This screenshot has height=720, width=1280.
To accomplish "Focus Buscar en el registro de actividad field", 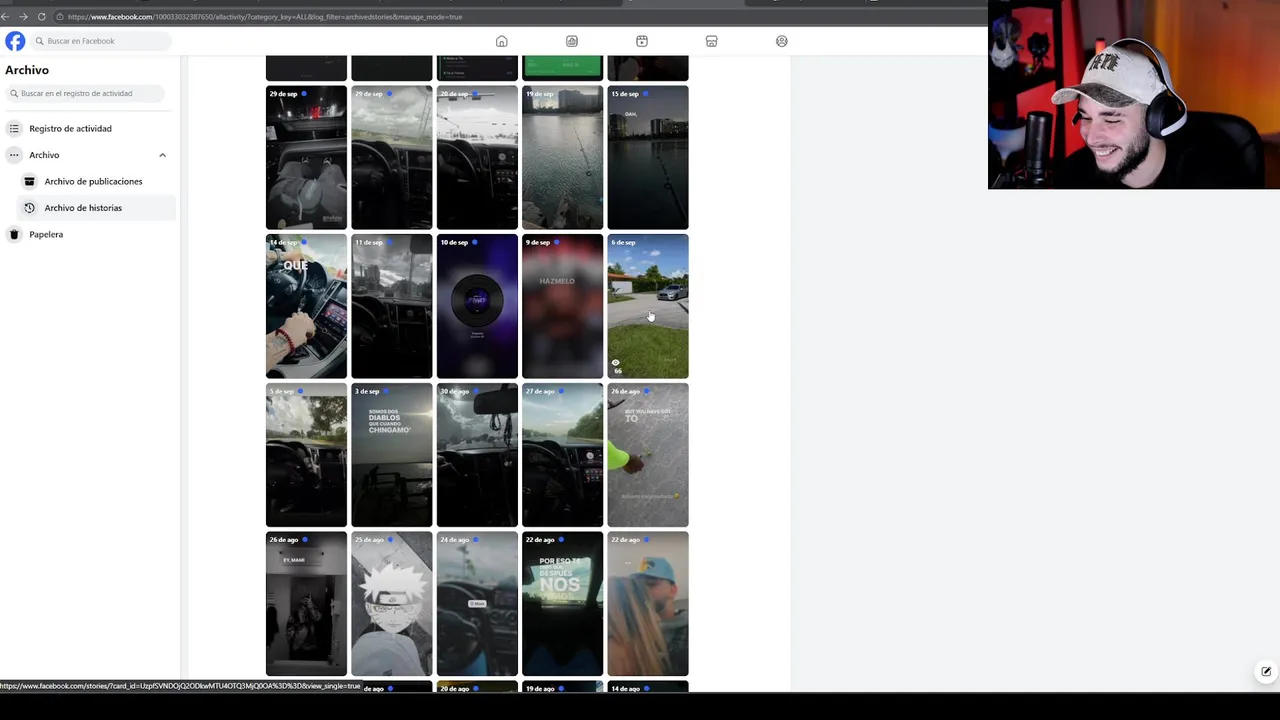I will [86, 93].
